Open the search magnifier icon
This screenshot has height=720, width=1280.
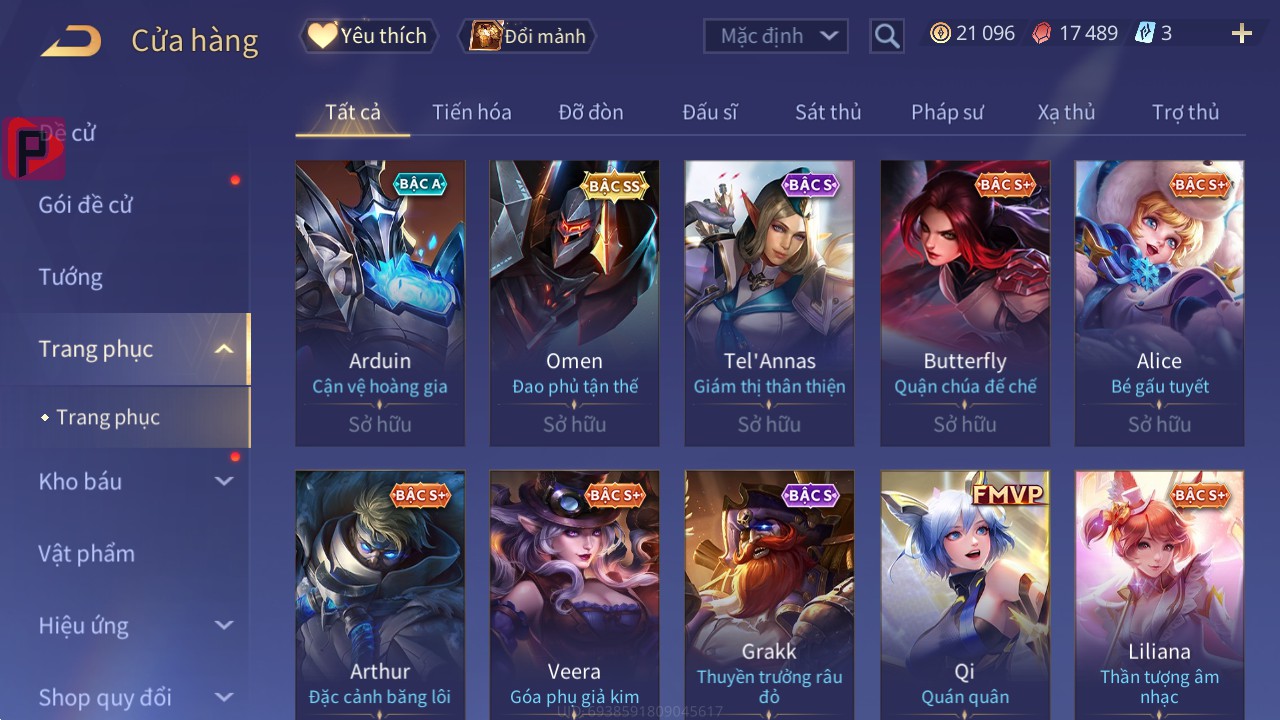(887, 36)
